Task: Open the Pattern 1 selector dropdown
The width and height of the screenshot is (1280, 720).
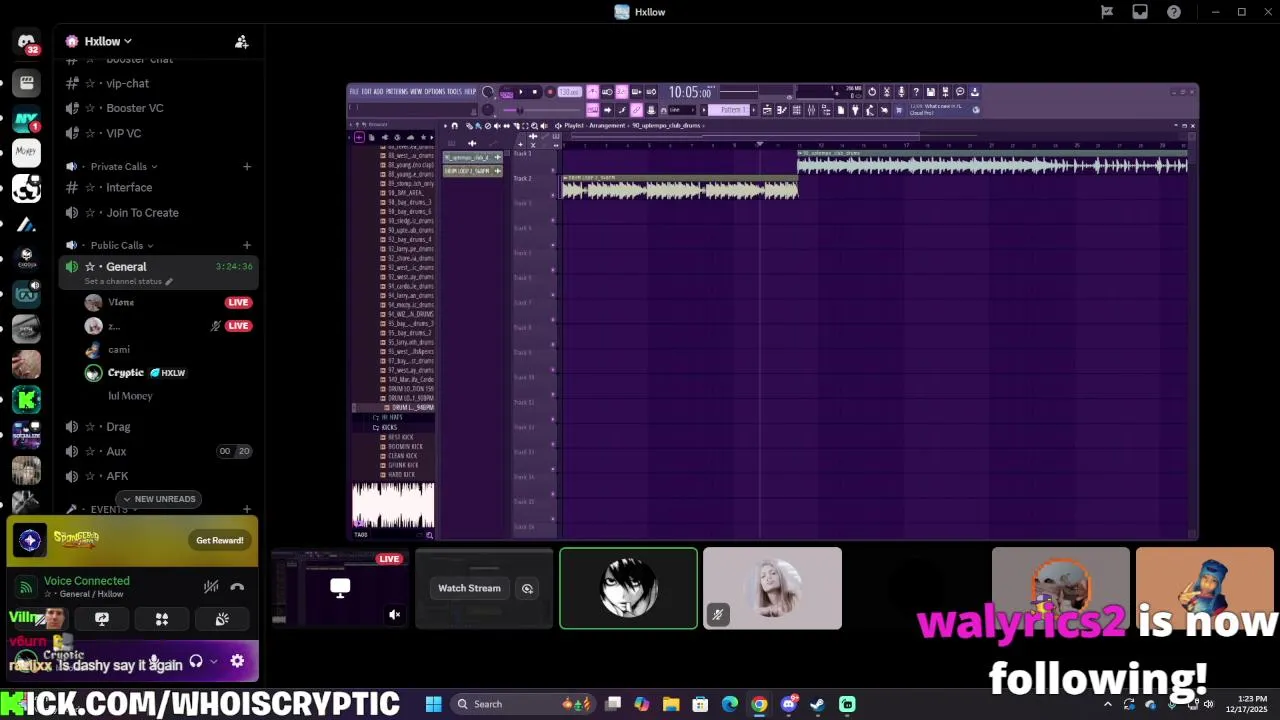Action: (x=729, y=110)
